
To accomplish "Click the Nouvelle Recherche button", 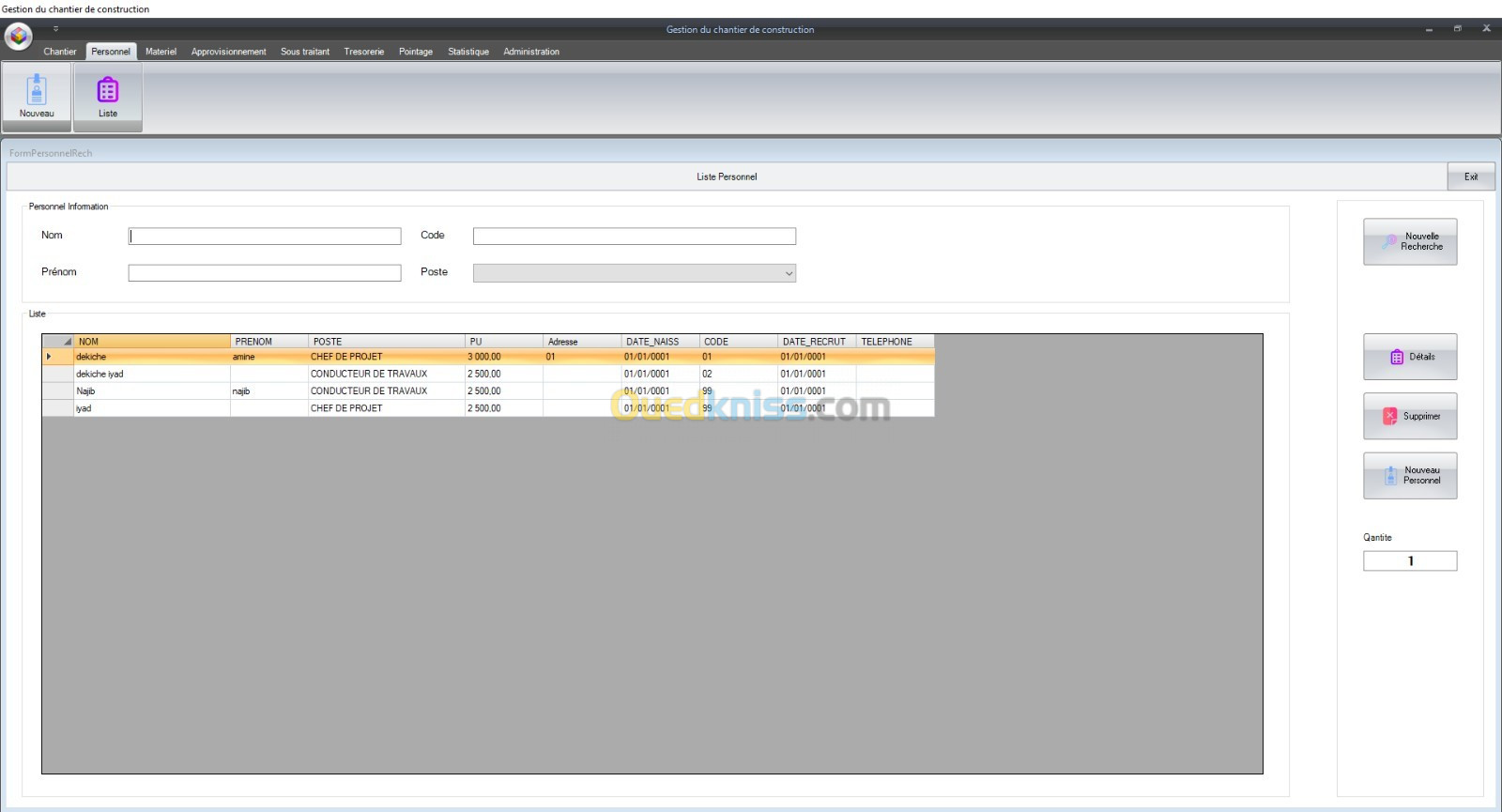I will coord(1410,242).
